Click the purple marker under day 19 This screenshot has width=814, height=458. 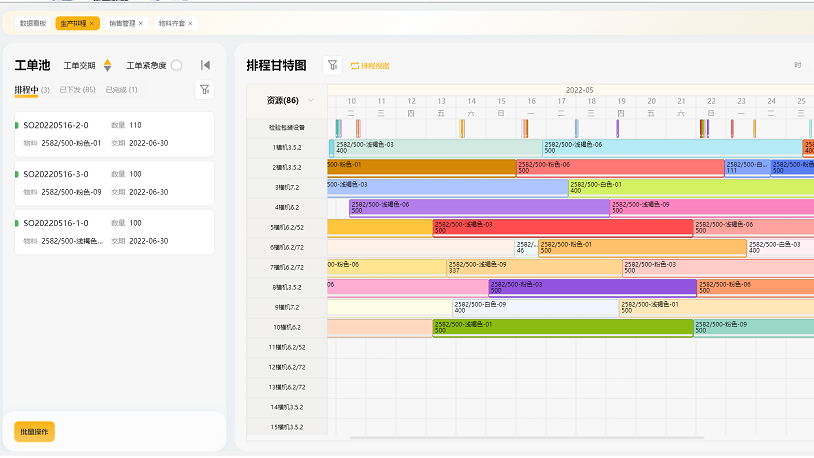click(618, 128)
